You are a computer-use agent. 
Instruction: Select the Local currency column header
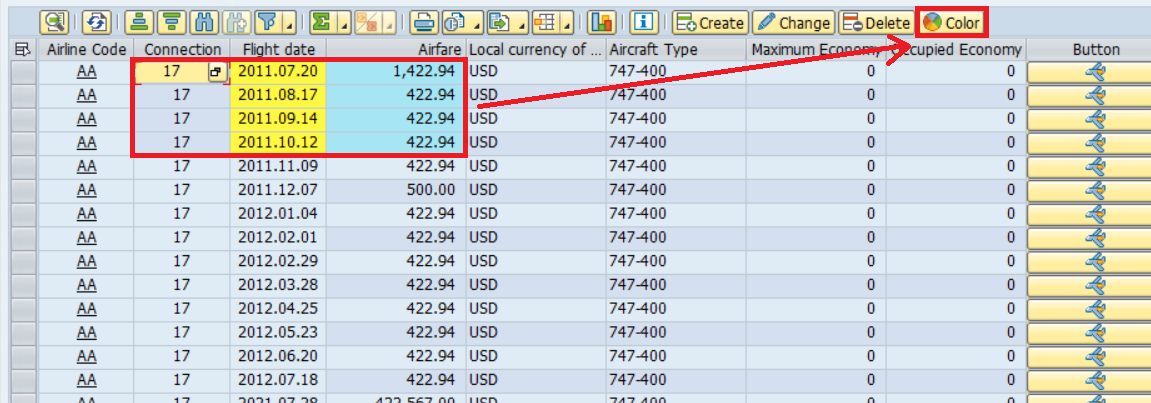coord(536,50)
